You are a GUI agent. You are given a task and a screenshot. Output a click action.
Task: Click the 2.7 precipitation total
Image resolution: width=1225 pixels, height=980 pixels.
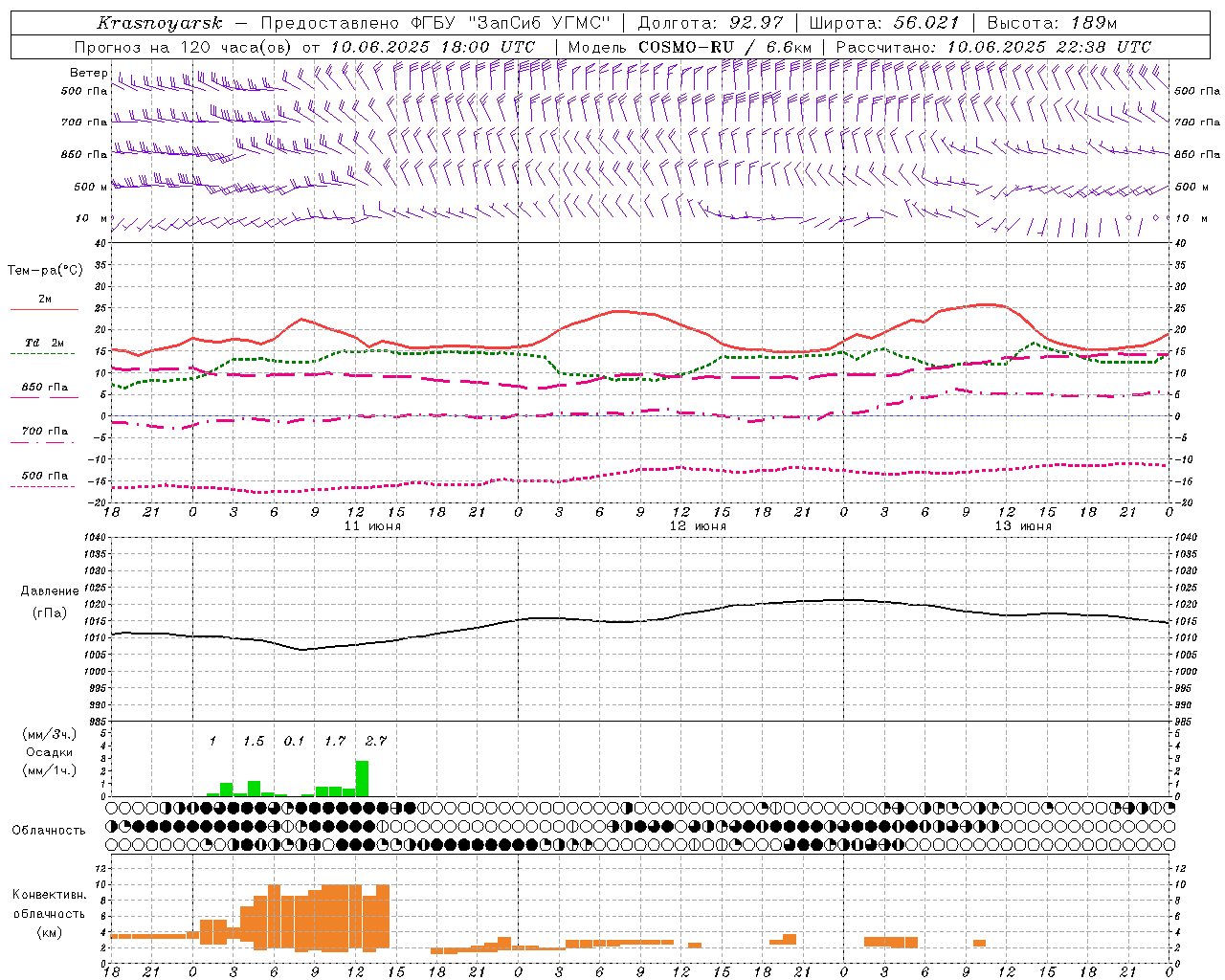point(376,741)
